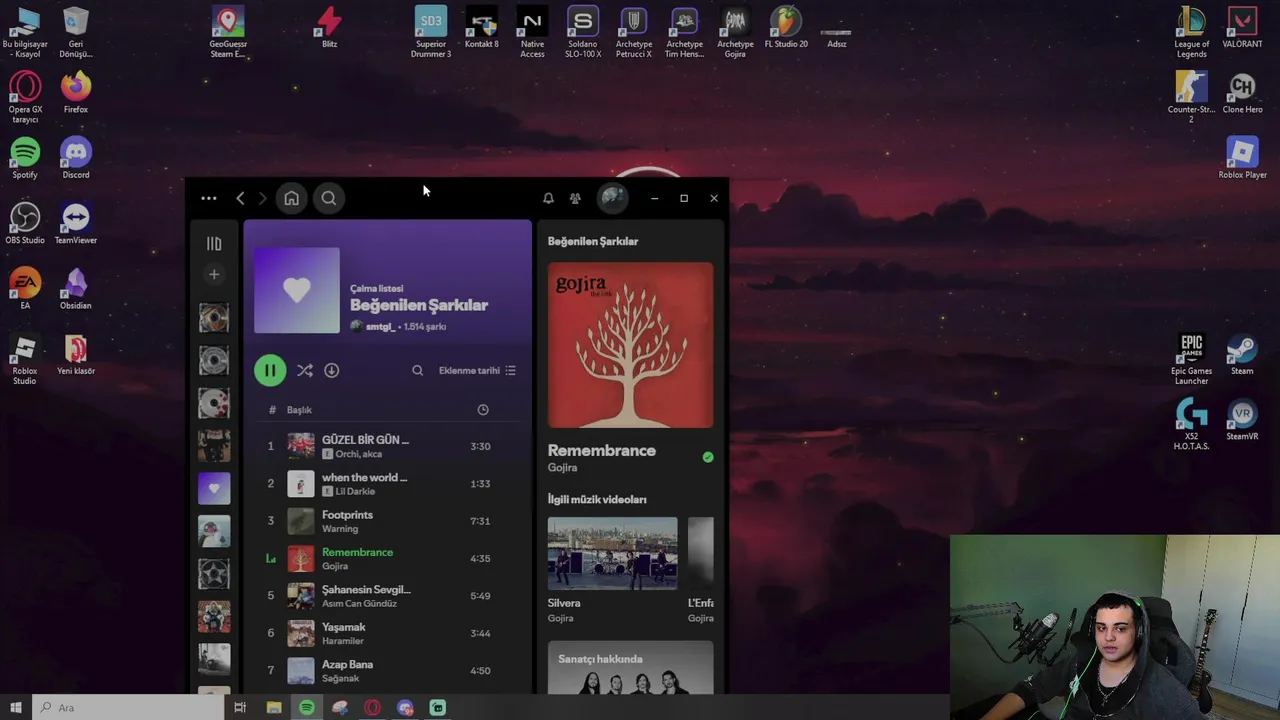Open Kontakt 8 desktop shortcut
This screenshot has width=1280, height=720.
point(482,28)
